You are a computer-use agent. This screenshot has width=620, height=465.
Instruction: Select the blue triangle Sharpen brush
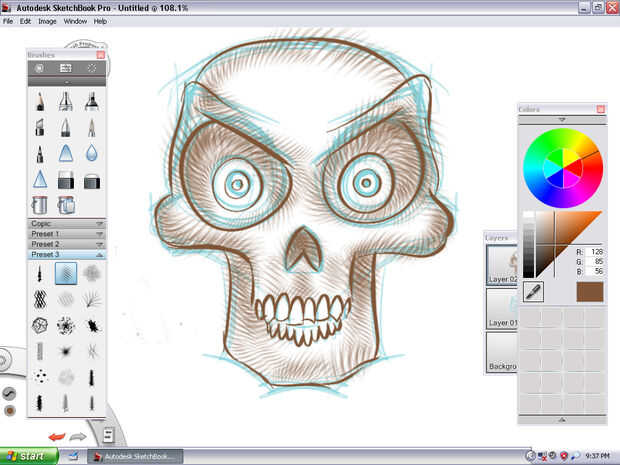pyautogui.click(x=40, y=179)
